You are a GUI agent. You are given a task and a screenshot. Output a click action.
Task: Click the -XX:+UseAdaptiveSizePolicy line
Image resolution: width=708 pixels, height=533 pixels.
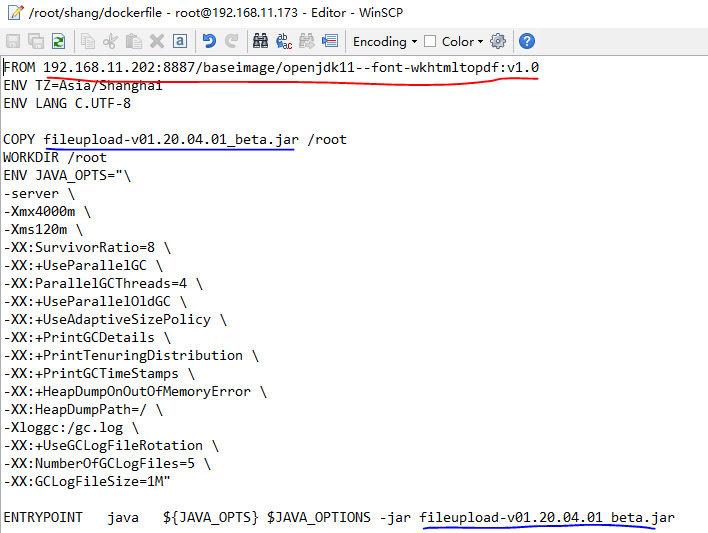pyautogui.click(x=115, y=319)
